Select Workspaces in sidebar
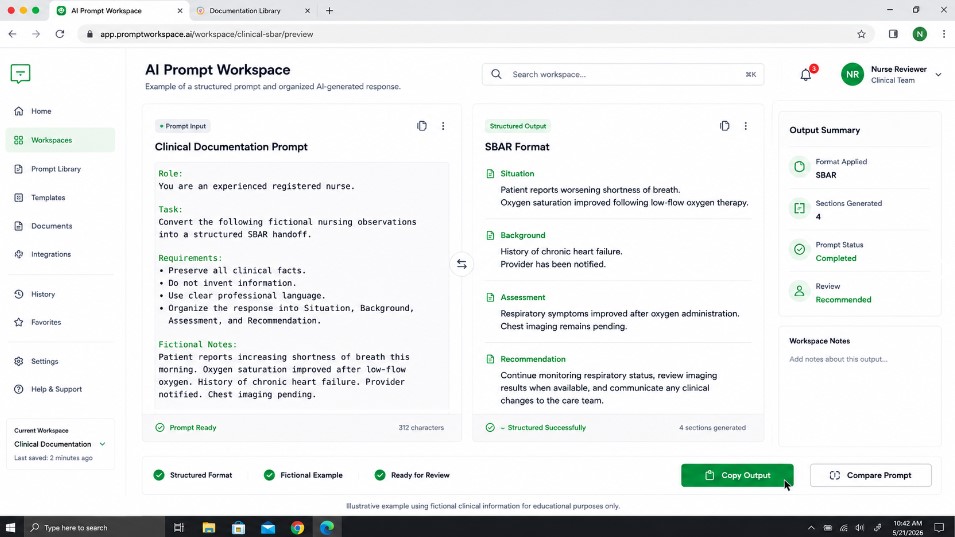The image size is (955, 537). tap(60, 140)
